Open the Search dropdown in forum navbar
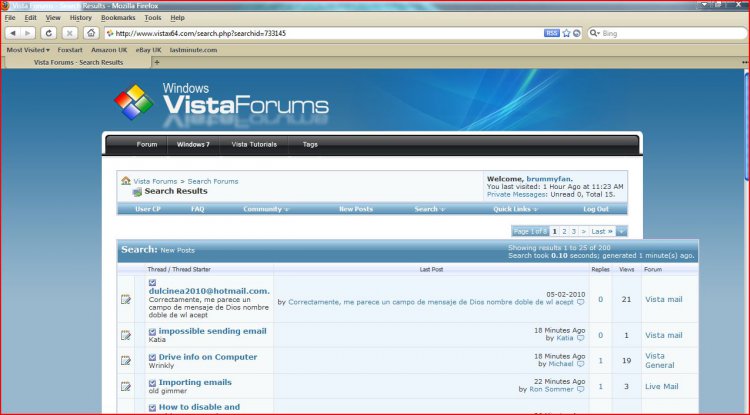This screenshot has height=415, width=750. (x=430, y=209)
